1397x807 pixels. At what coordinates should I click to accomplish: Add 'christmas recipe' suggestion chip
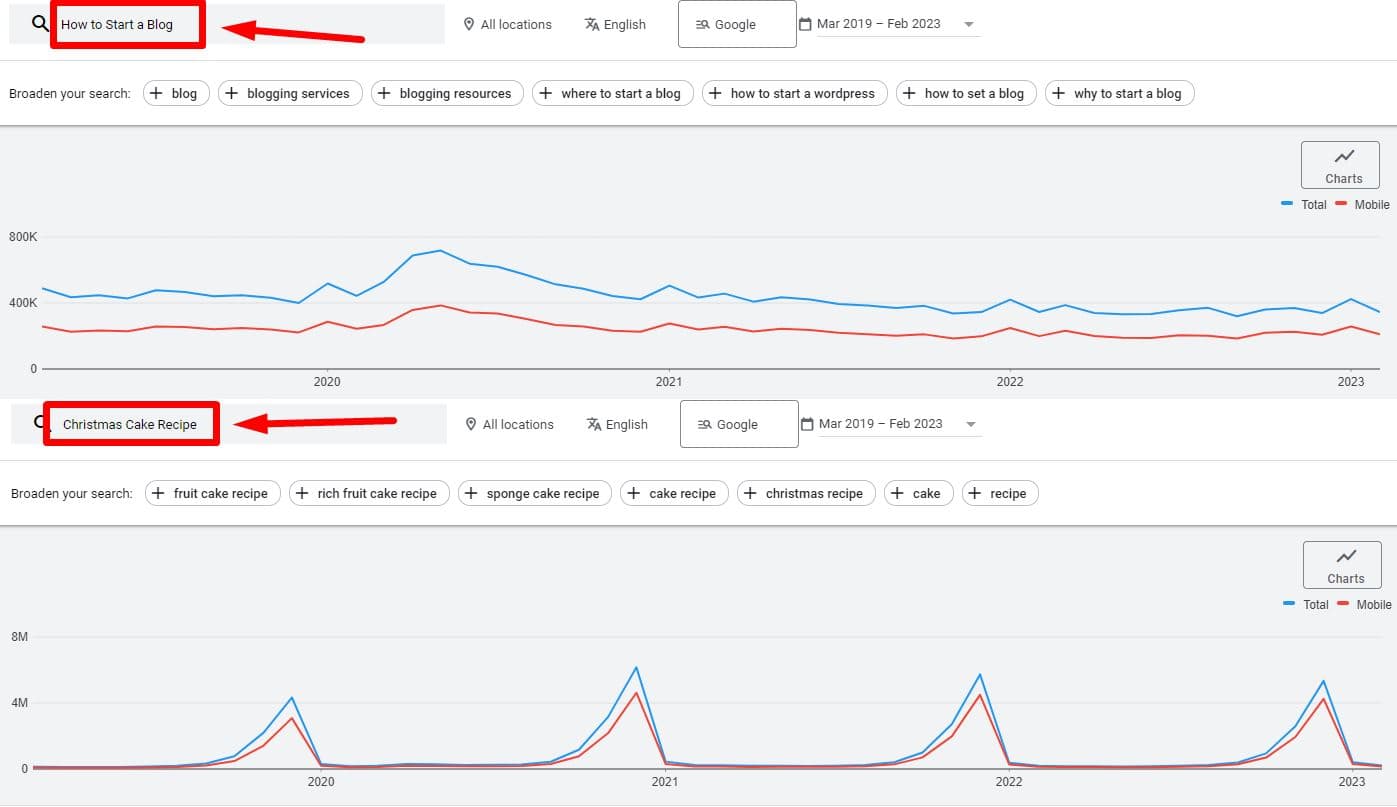coord(806,493)
